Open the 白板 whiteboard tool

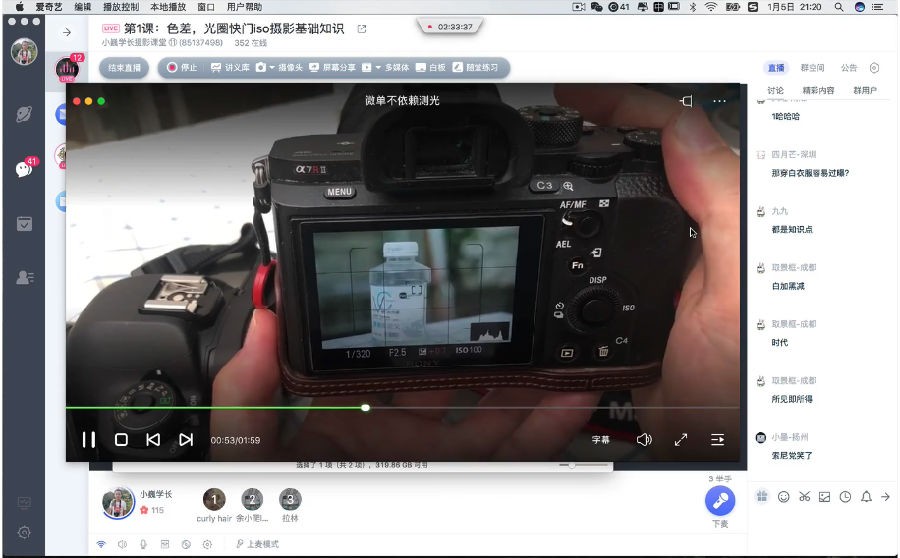click(x=430, y=68)
